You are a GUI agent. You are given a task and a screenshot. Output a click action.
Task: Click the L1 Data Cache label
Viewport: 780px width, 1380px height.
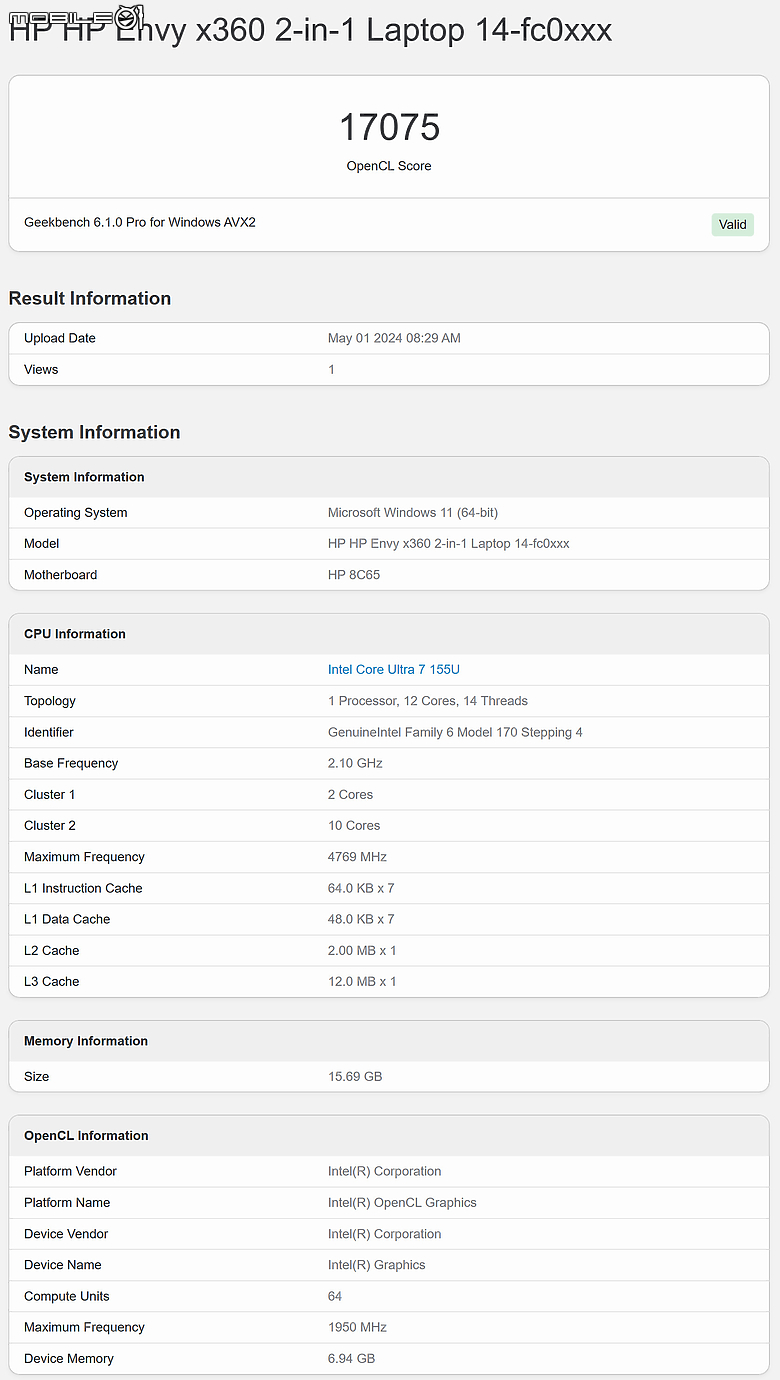pyautogui.click(x=67, y=919)
